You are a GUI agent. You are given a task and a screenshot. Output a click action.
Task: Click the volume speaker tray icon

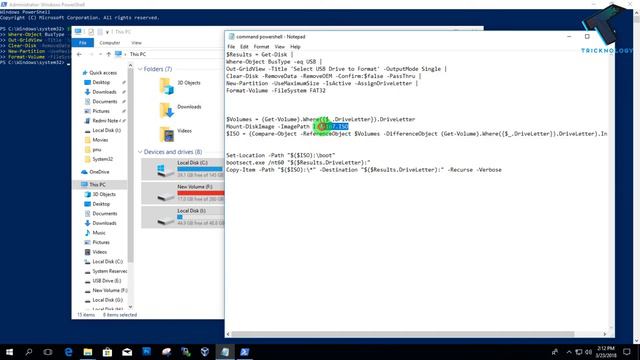tap(588, 352)
